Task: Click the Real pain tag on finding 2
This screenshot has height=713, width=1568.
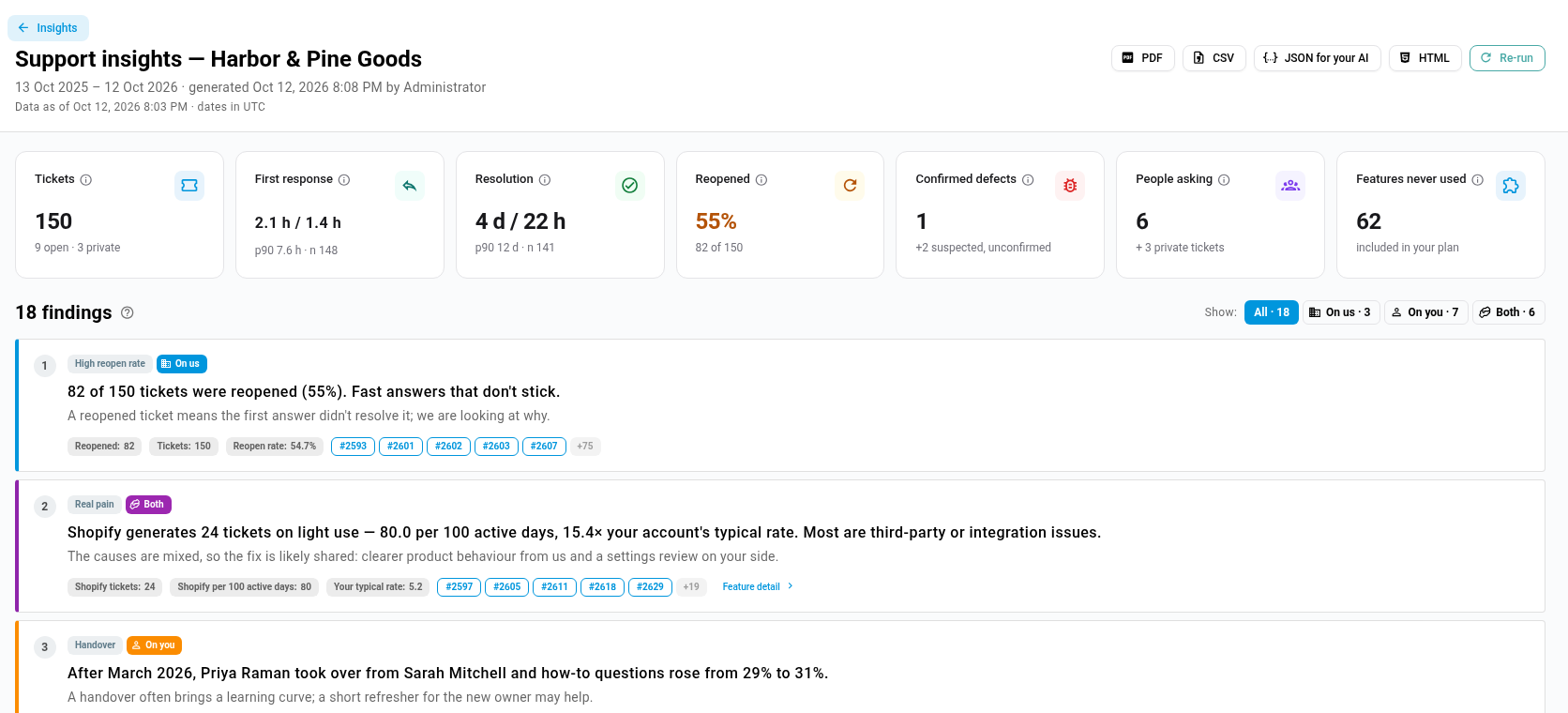Action: pos(95,505)
